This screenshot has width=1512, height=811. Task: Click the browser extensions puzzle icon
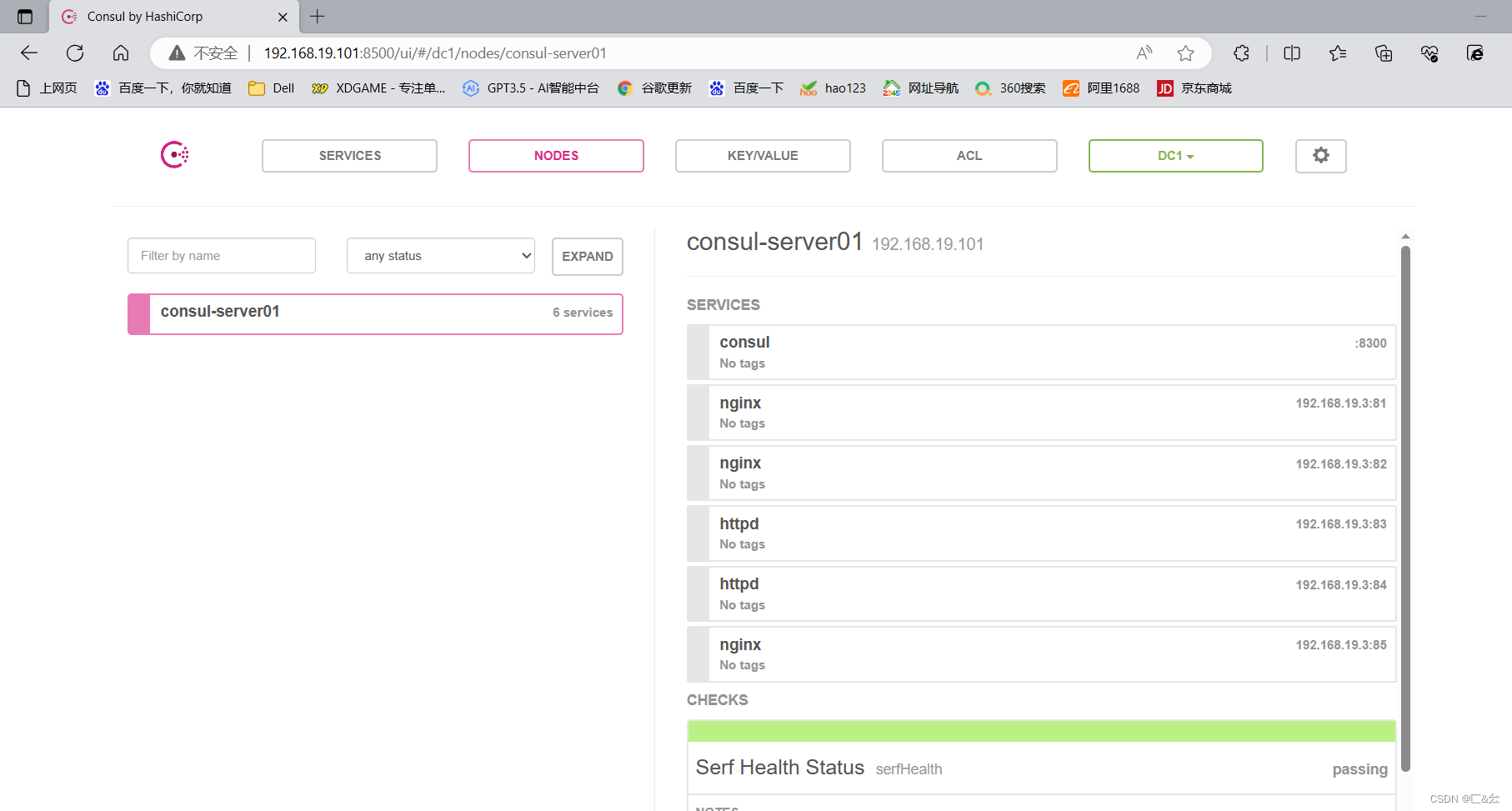click(1241, 53)
